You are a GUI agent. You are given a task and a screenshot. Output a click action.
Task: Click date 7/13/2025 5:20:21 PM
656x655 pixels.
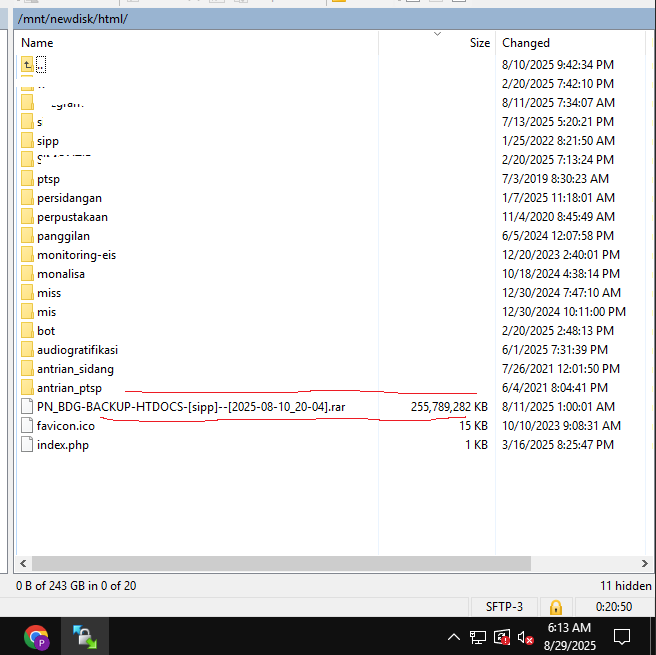click(x=558, y=122)
